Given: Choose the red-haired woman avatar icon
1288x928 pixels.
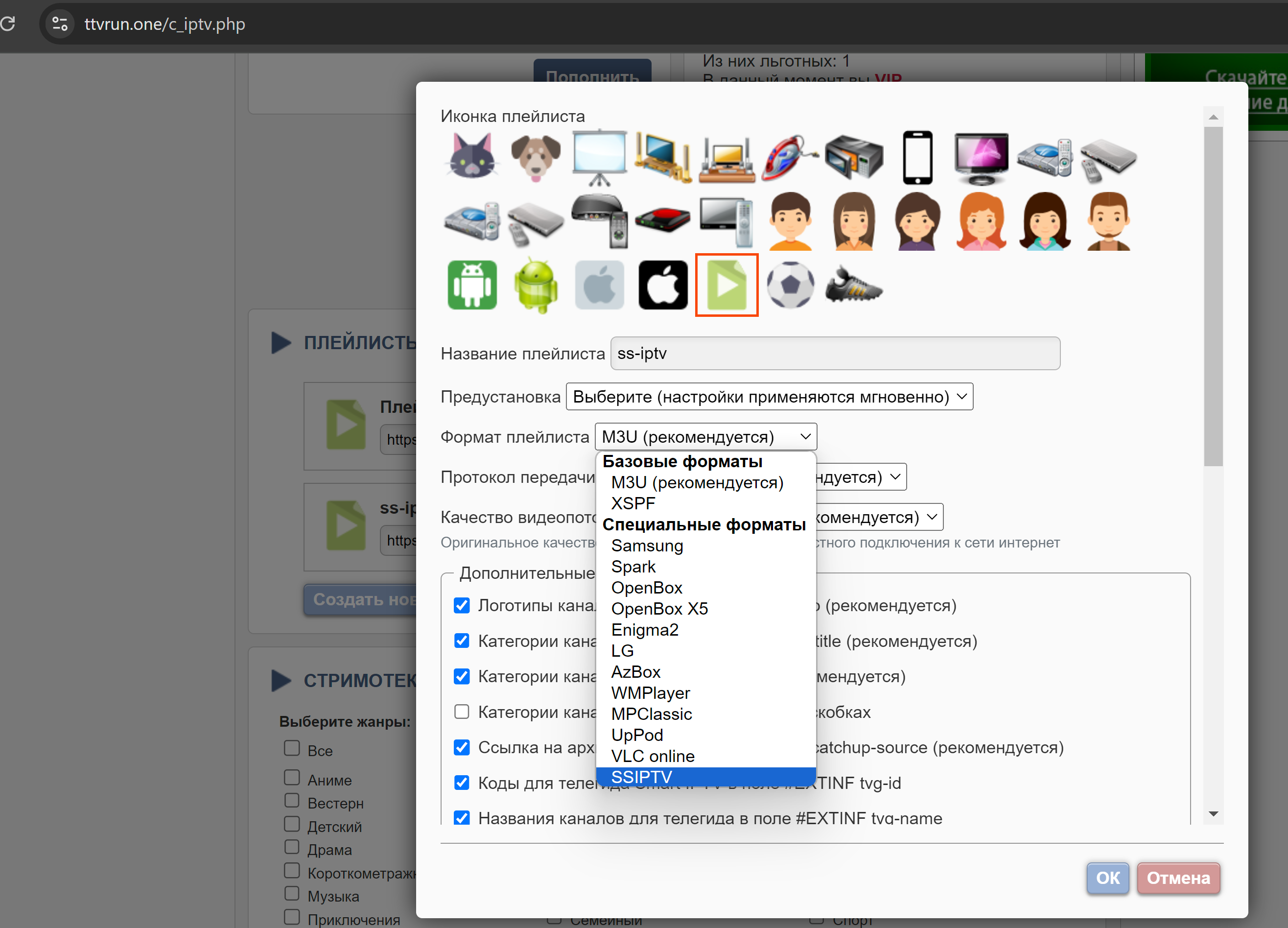Looking at the screenshot, I should coord(981,221).
